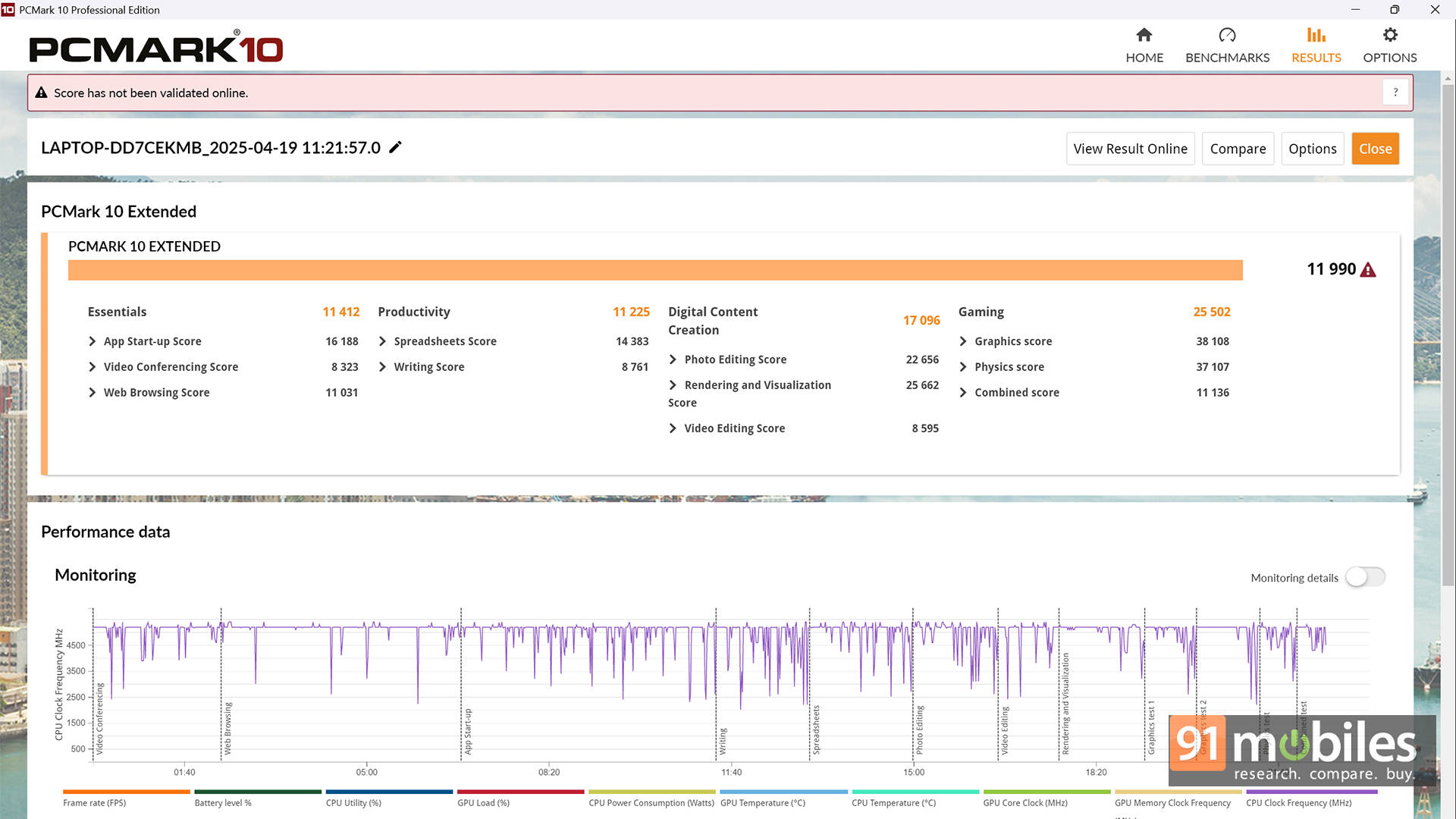1456x819 pixels.
Task: Click PCMark 10 app icon in title bar
Action: click(x=8, y=10)
